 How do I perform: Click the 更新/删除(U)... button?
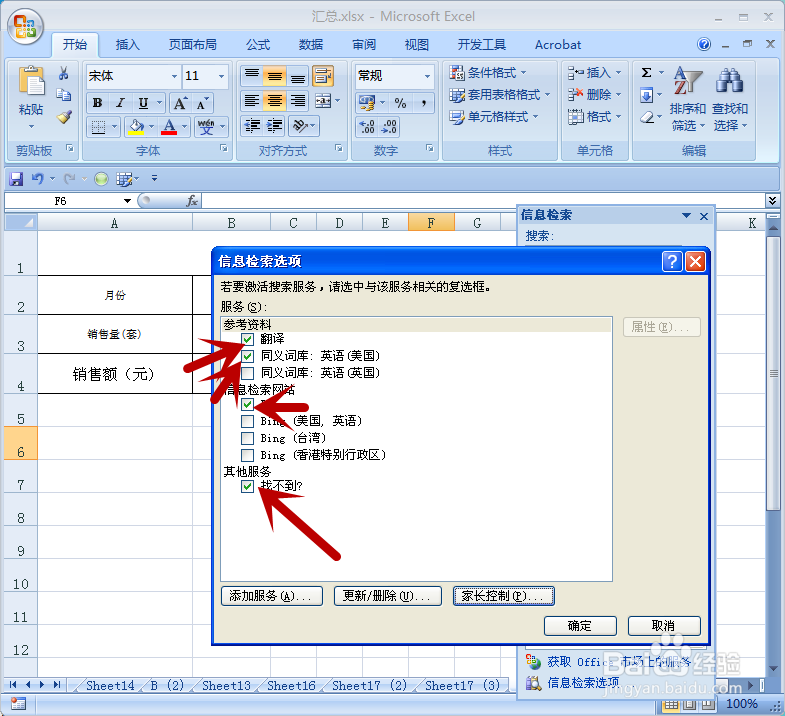coord(387,596)
